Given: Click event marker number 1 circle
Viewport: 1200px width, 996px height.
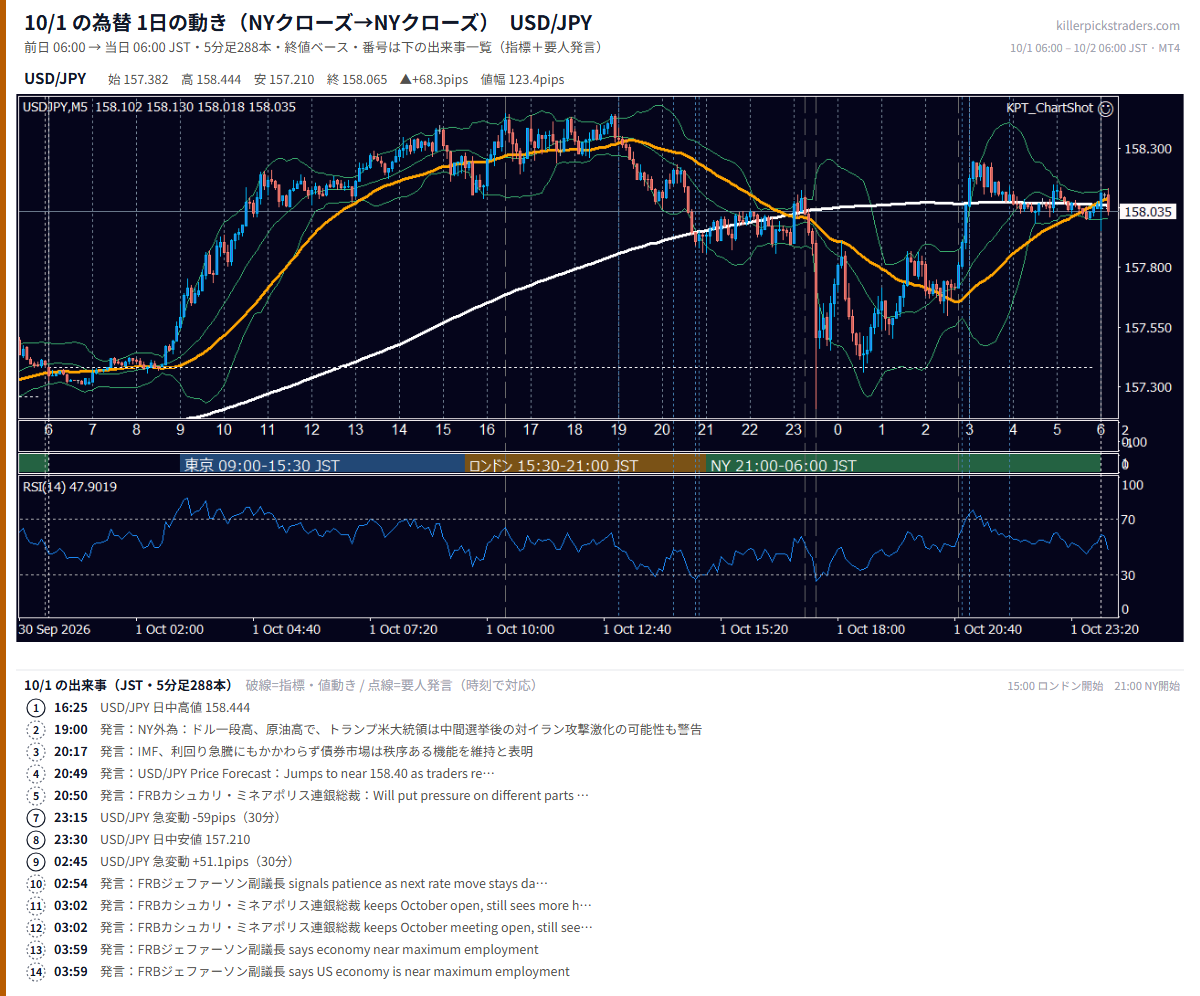Looking at the screenshot, I should tap(37, 708).
